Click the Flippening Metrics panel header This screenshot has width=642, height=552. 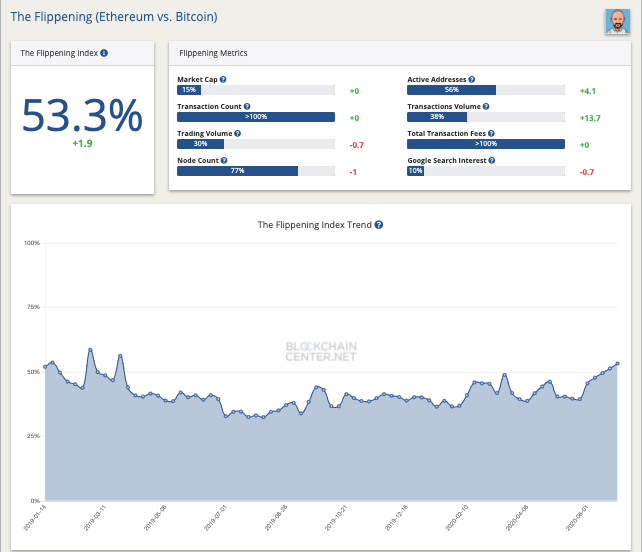pyautogui.click(x=212, y=53)
